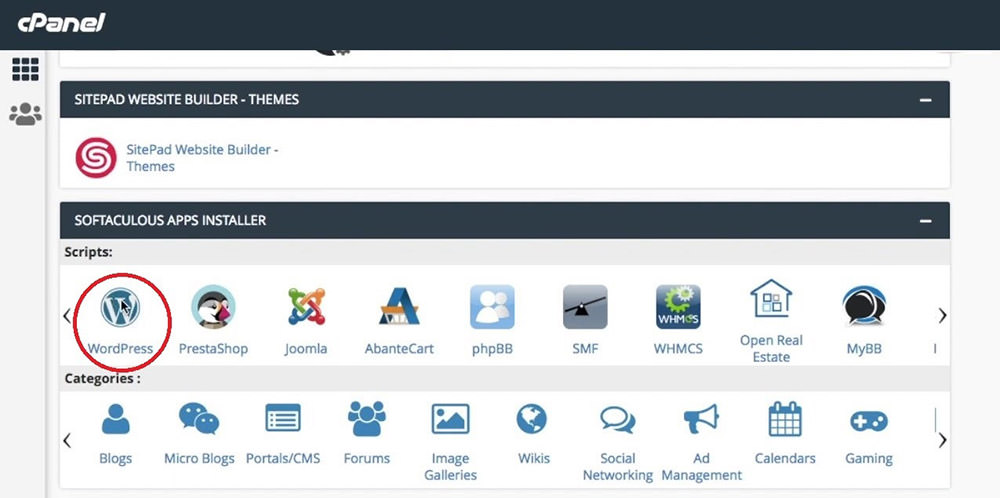Show previous scripts with left arrow
The width and height of the screenshot is (1000, 498).
point(67,315)
